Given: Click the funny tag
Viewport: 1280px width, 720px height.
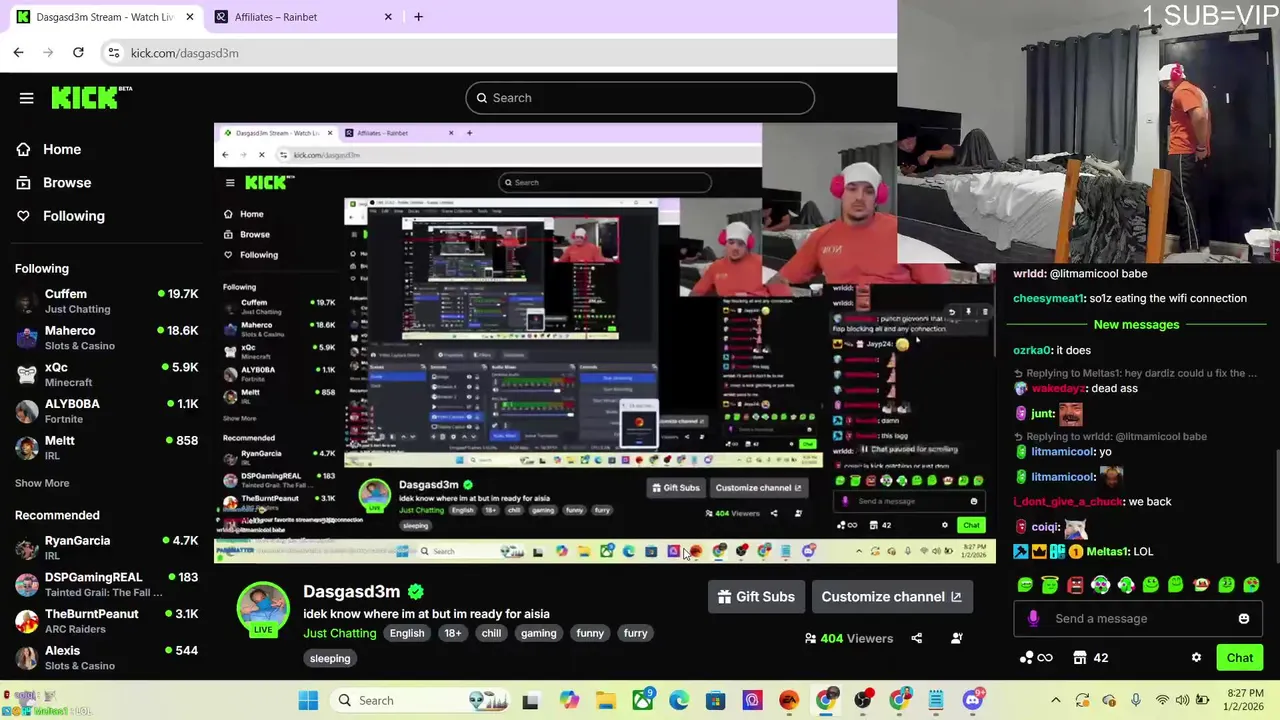Looking at the screenshot, I should [590, 633].
